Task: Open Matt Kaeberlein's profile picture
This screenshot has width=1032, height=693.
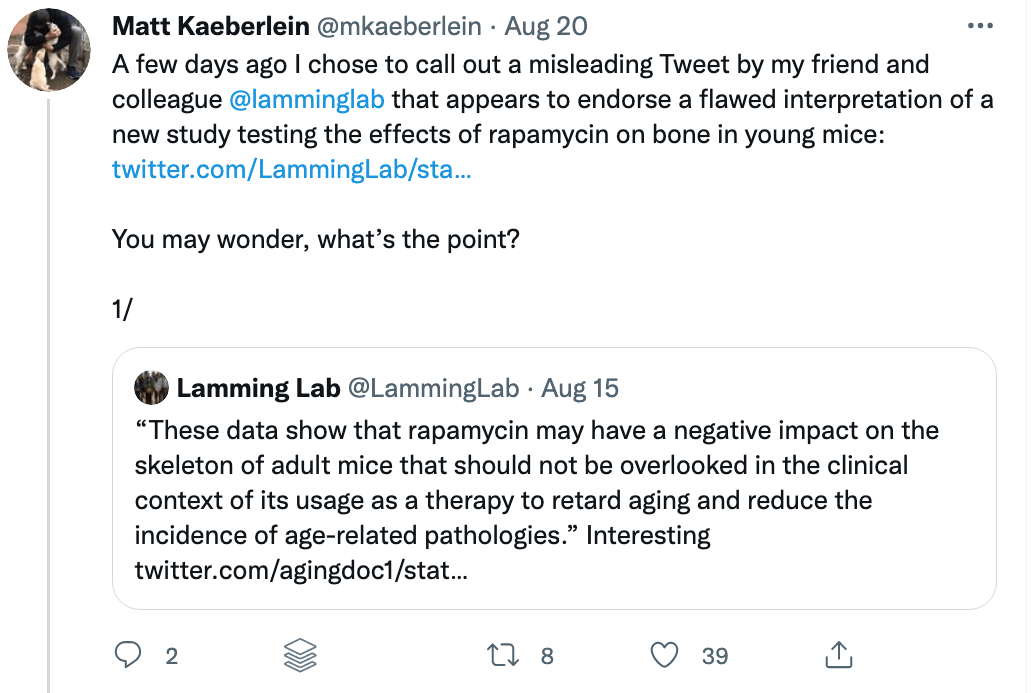Action: tap(49, 50)
